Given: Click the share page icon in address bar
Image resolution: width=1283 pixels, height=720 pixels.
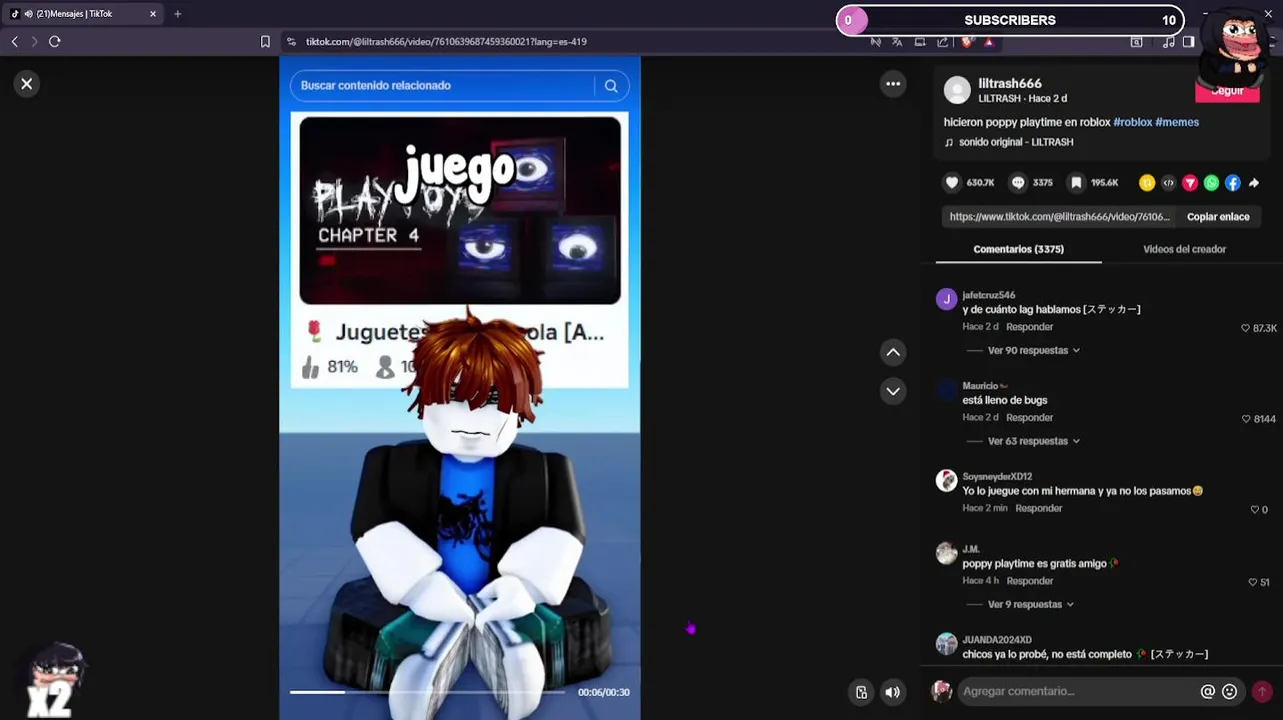Looking at the screenshot, I should pos(942,42).
